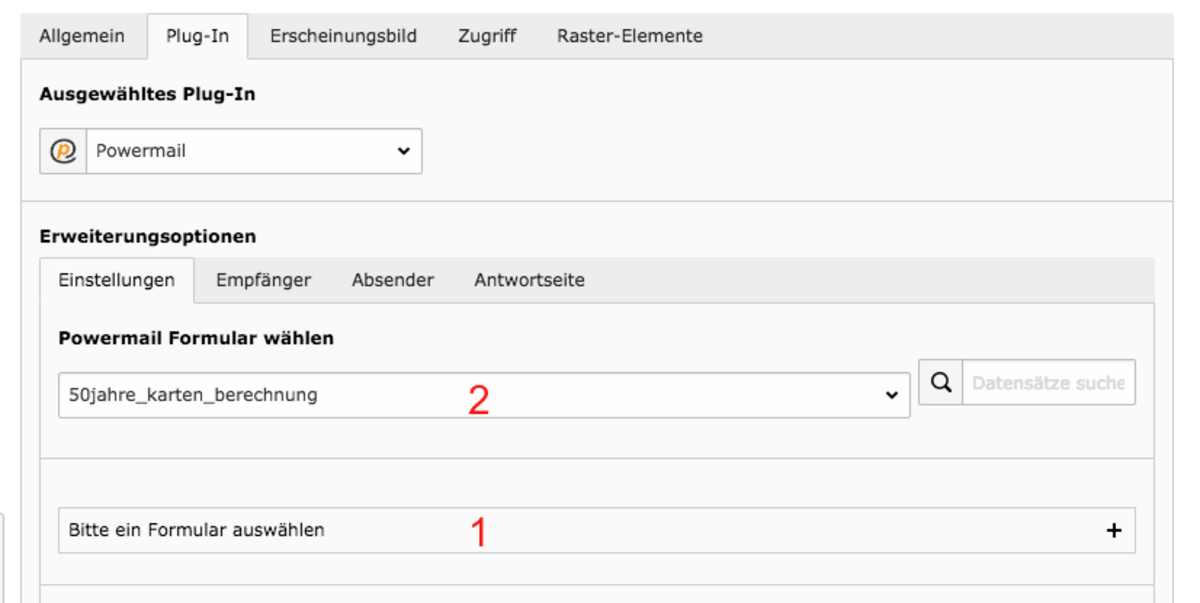The width and height of the screenshot is (1200, 603).
Task: Click the Powermail Formular wählen label
Action: click(196, 338)
